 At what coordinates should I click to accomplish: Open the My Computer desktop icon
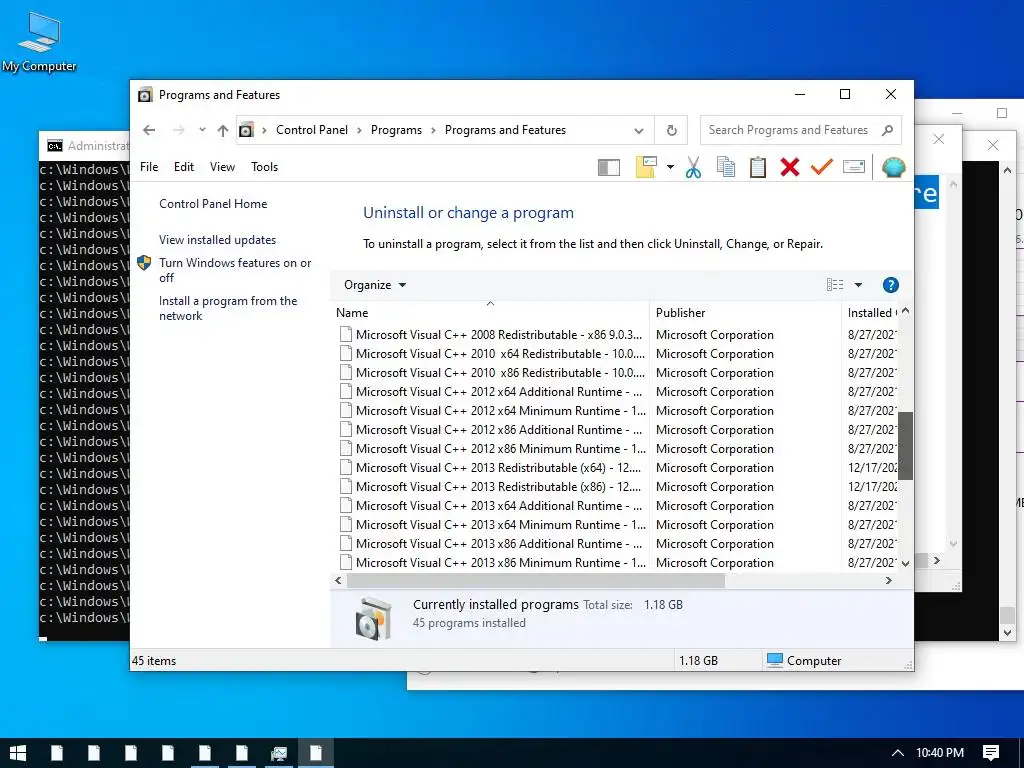(x=39, y=41)
